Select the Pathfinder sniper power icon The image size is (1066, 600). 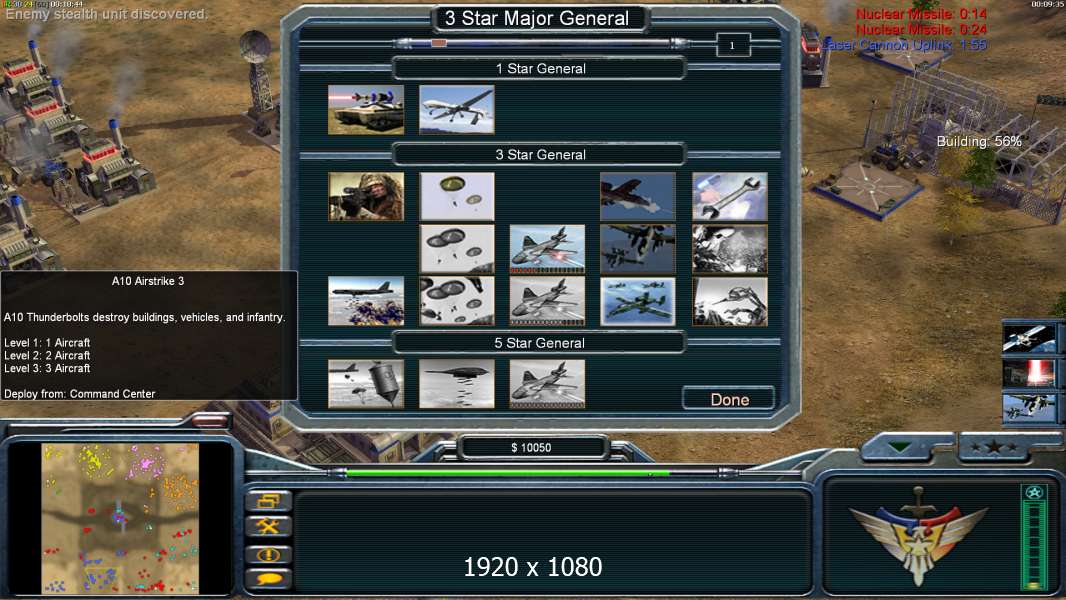tap(366, 196)
